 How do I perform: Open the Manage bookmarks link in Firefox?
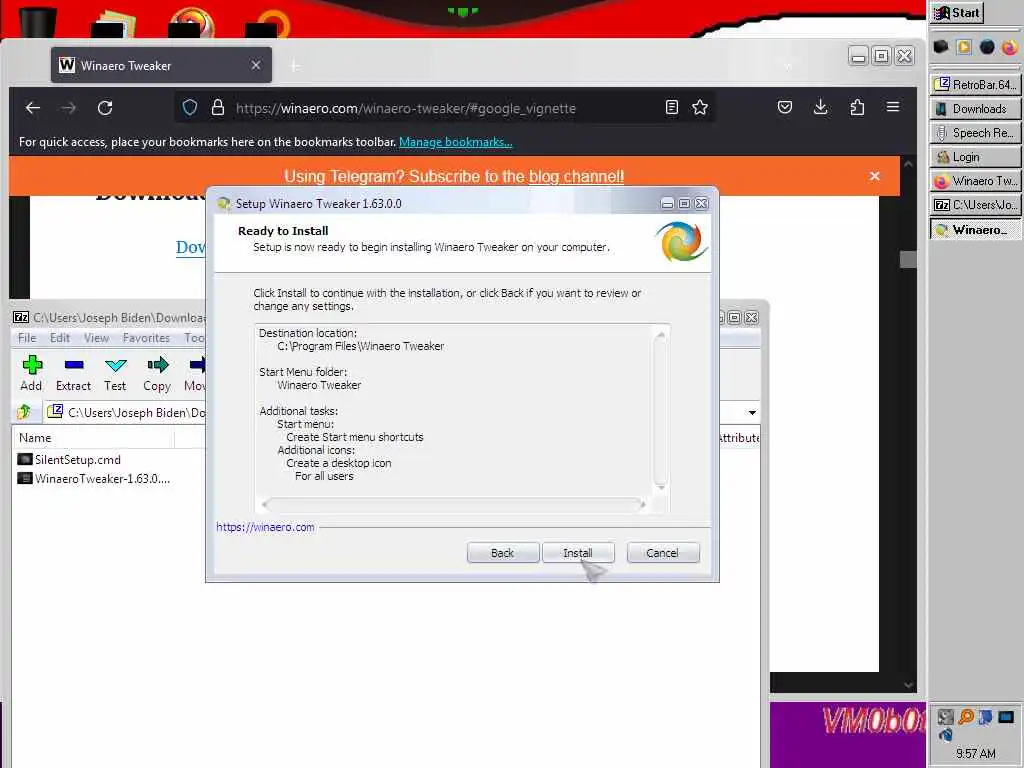point(455,142)
